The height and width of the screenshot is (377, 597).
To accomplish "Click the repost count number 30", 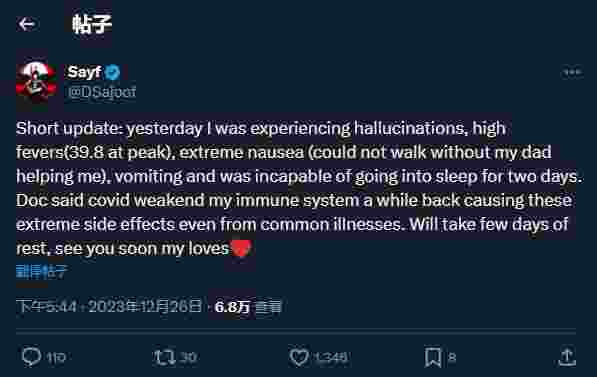I will (x=188, y=357).
